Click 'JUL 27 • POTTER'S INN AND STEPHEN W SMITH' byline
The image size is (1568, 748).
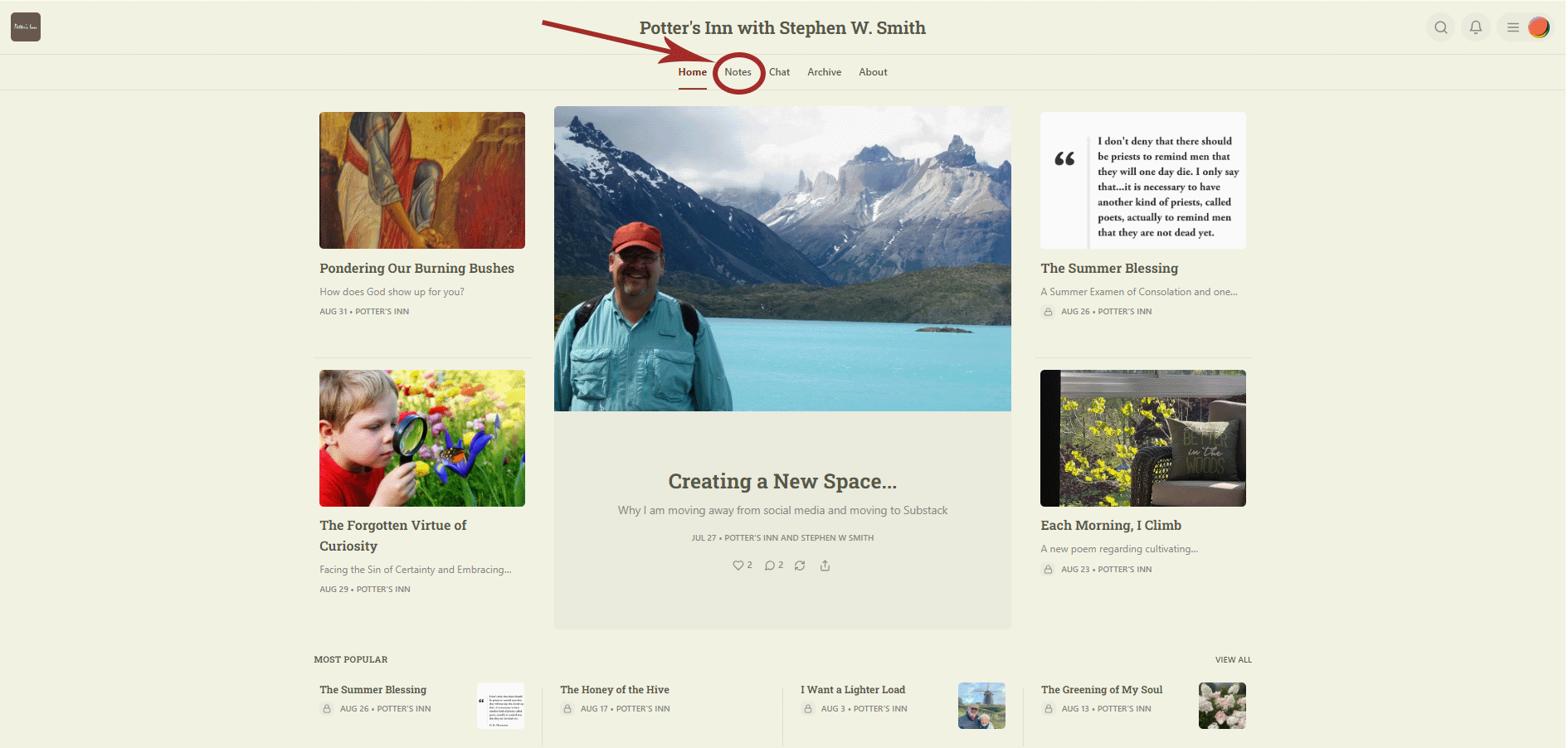(x=782, y=538)
